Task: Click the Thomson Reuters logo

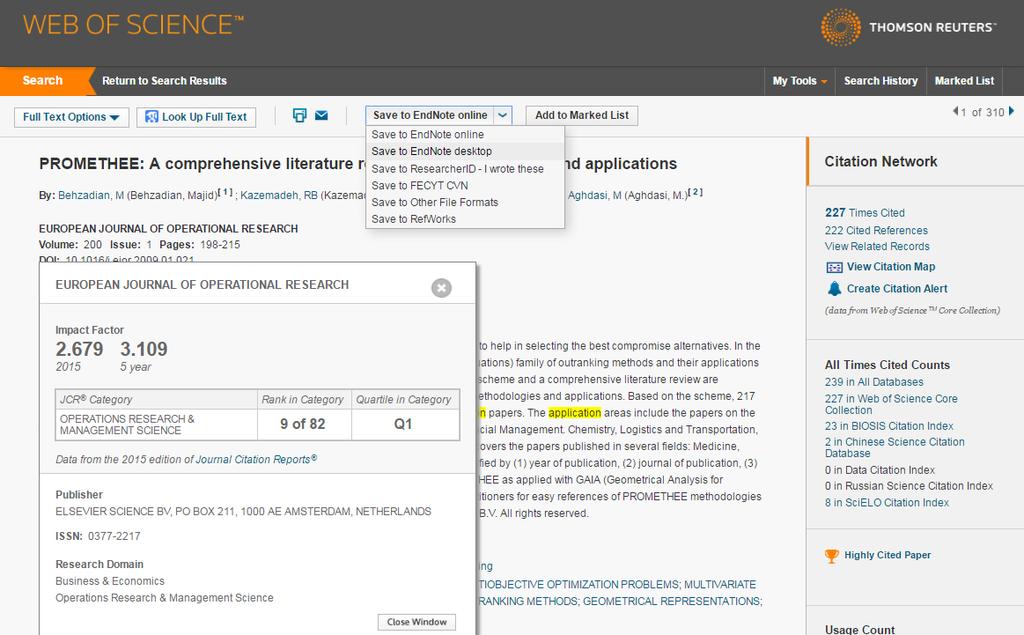Action: coord(908,27)
